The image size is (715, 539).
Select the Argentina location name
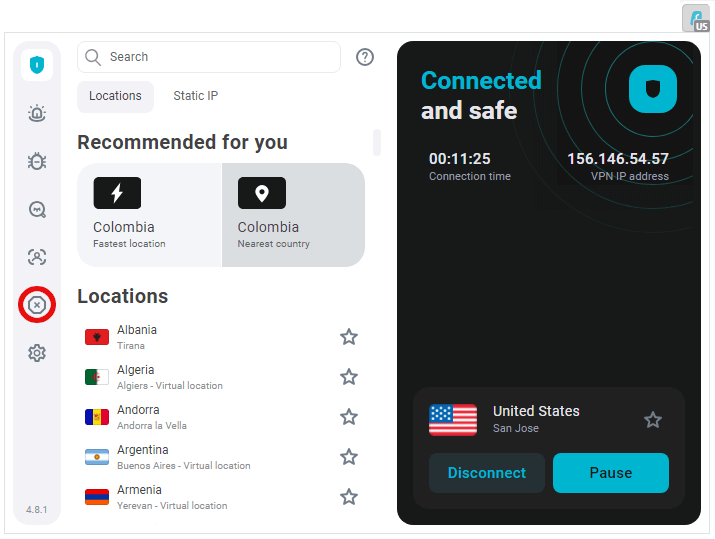143,450
